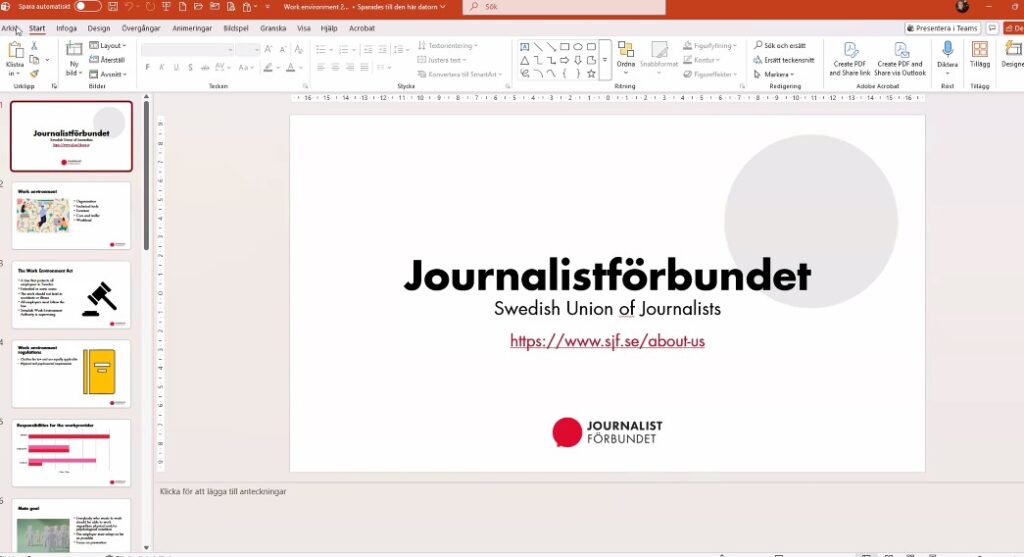Switch to the Infoga tab
The image size is (1024, 557).
(66, 28)
